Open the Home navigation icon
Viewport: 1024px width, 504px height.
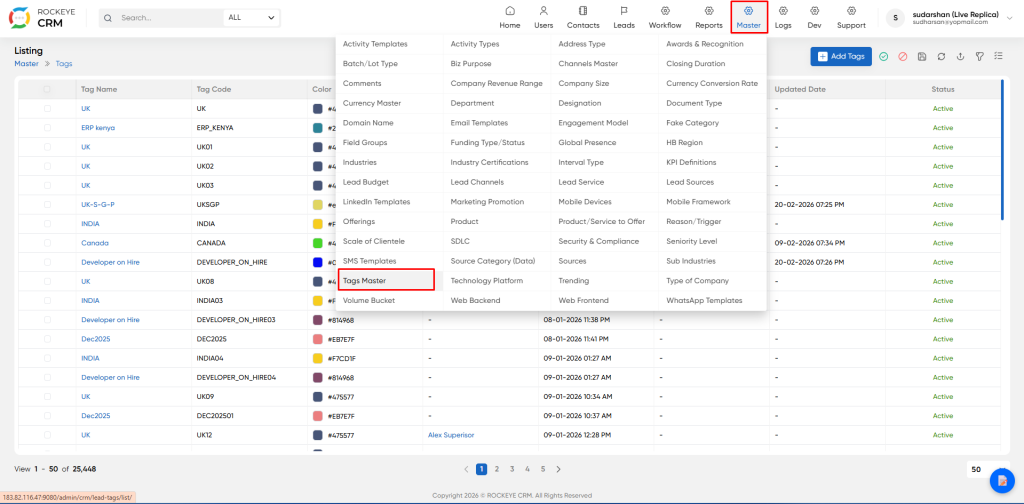click(509, 11)
